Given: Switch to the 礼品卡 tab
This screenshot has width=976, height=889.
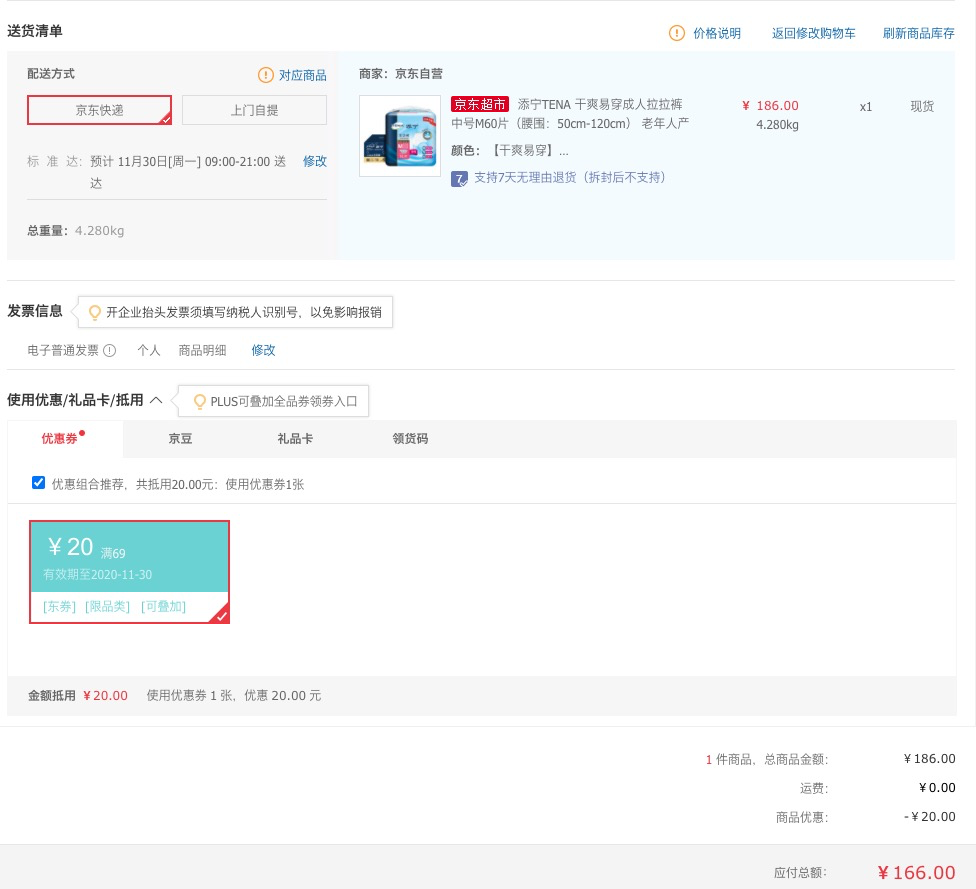Looking at the screenshot, I should pos(295,439).
